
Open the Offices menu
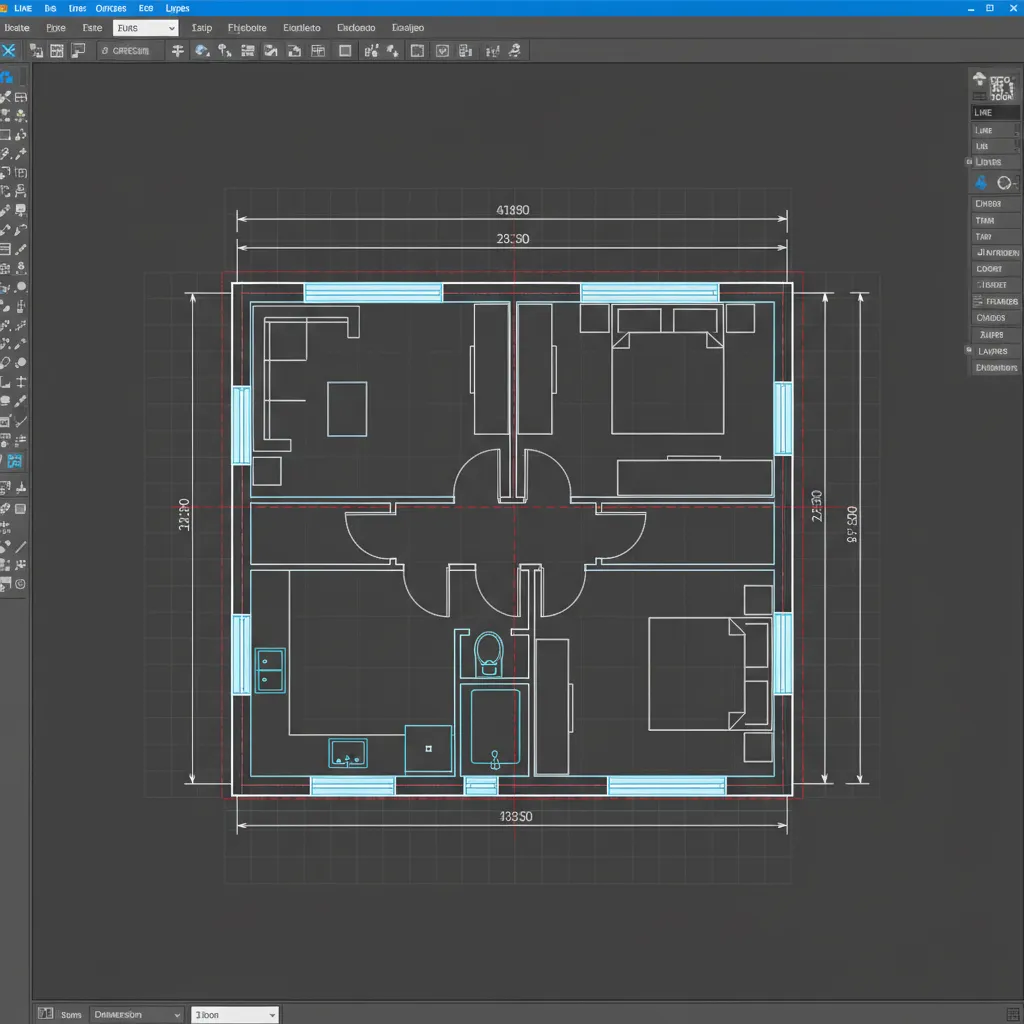click(x=110, y=8)
